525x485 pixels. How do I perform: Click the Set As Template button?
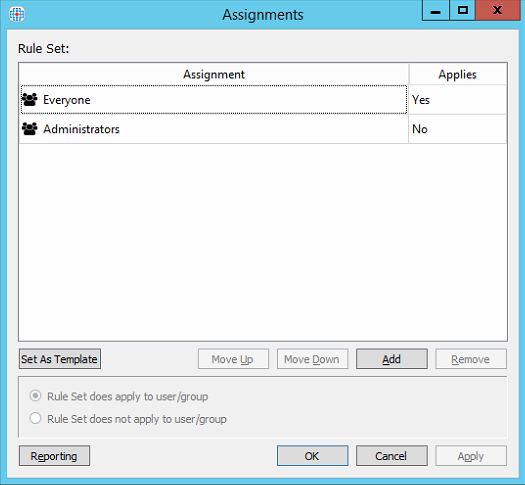60,359
